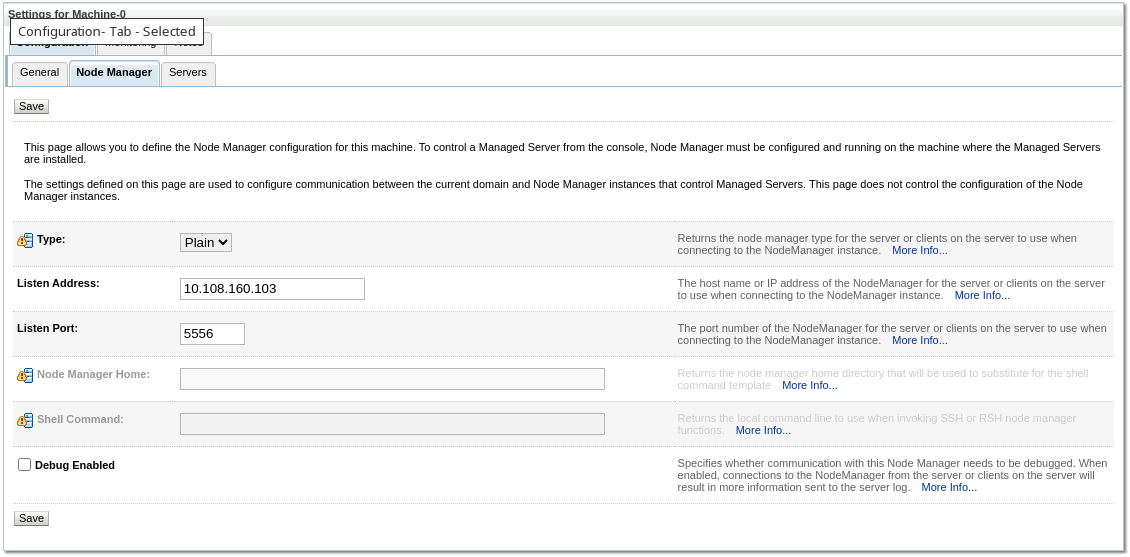1130x557 pixels.
Task: Open More Info link for Listen Port
Action: click(920, 340)
